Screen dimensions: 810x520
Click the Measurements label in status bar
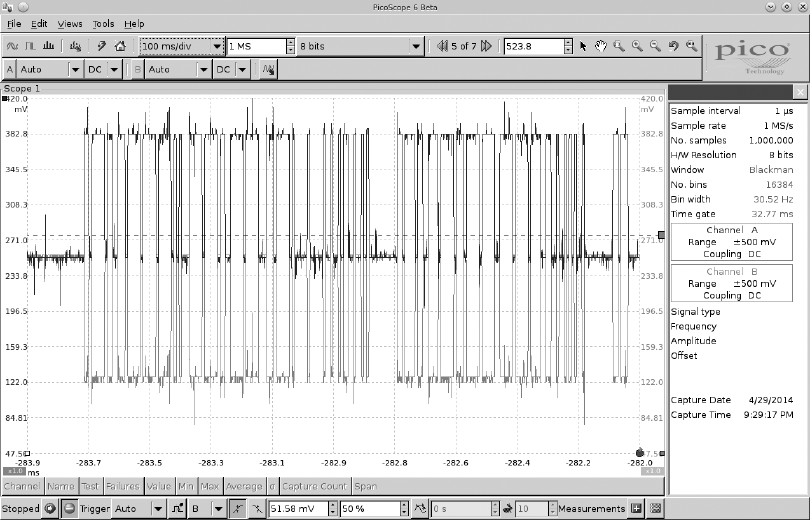[591, 509]
